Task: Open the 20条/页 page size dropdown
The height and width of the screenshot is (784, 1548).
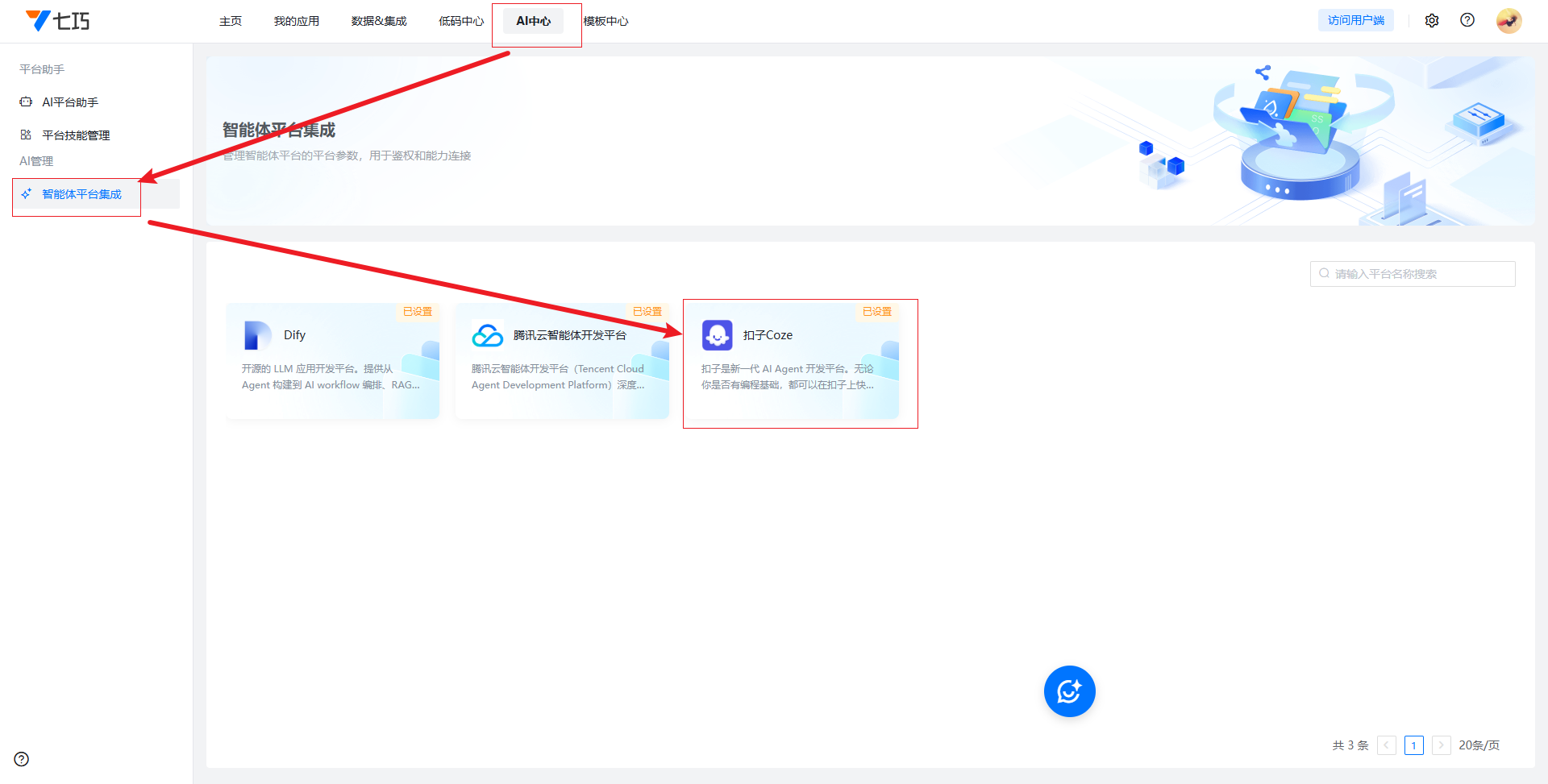Action: point(1479,745)
